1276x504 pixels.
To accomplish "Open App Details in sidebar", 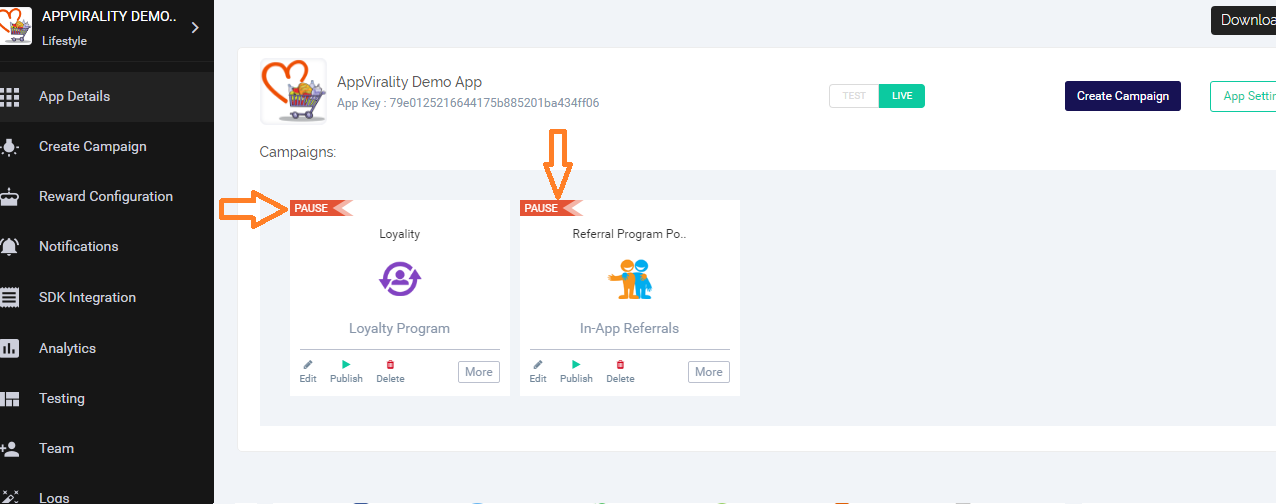I will 107,97.
